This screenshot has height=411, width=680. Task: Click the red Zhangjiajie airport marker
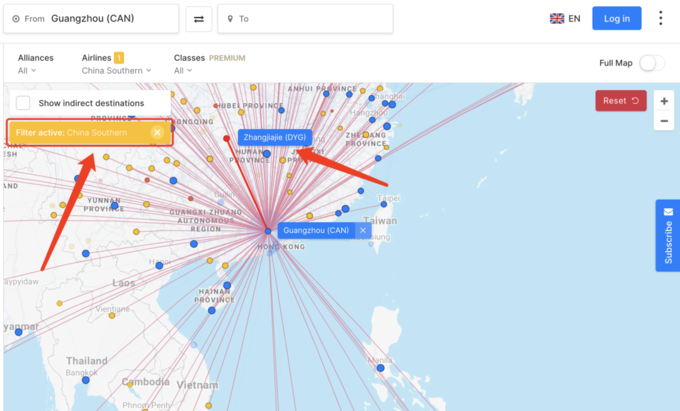(226, 138)
